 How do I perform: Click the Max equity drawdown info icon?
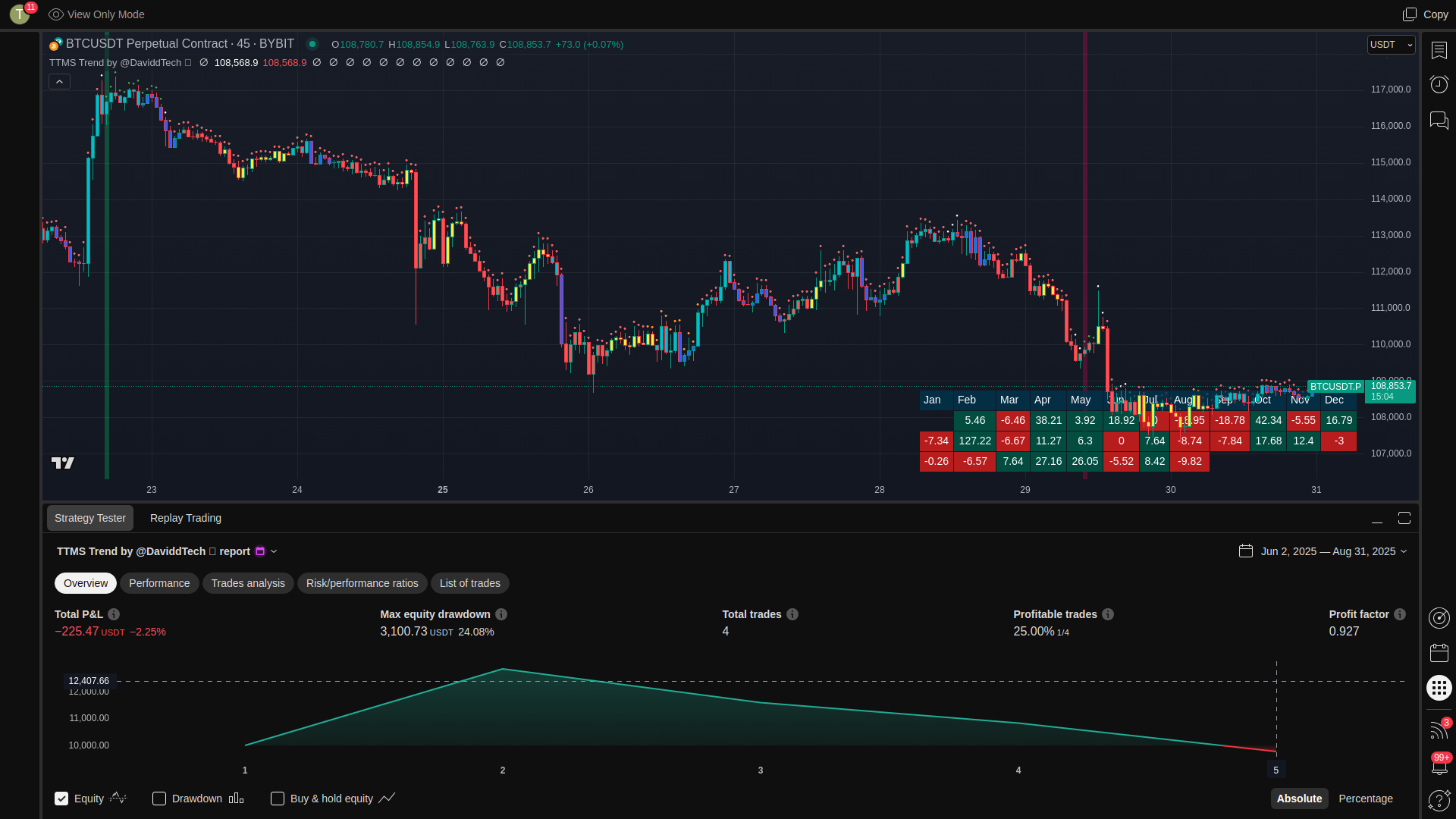[x=501, y=614]
